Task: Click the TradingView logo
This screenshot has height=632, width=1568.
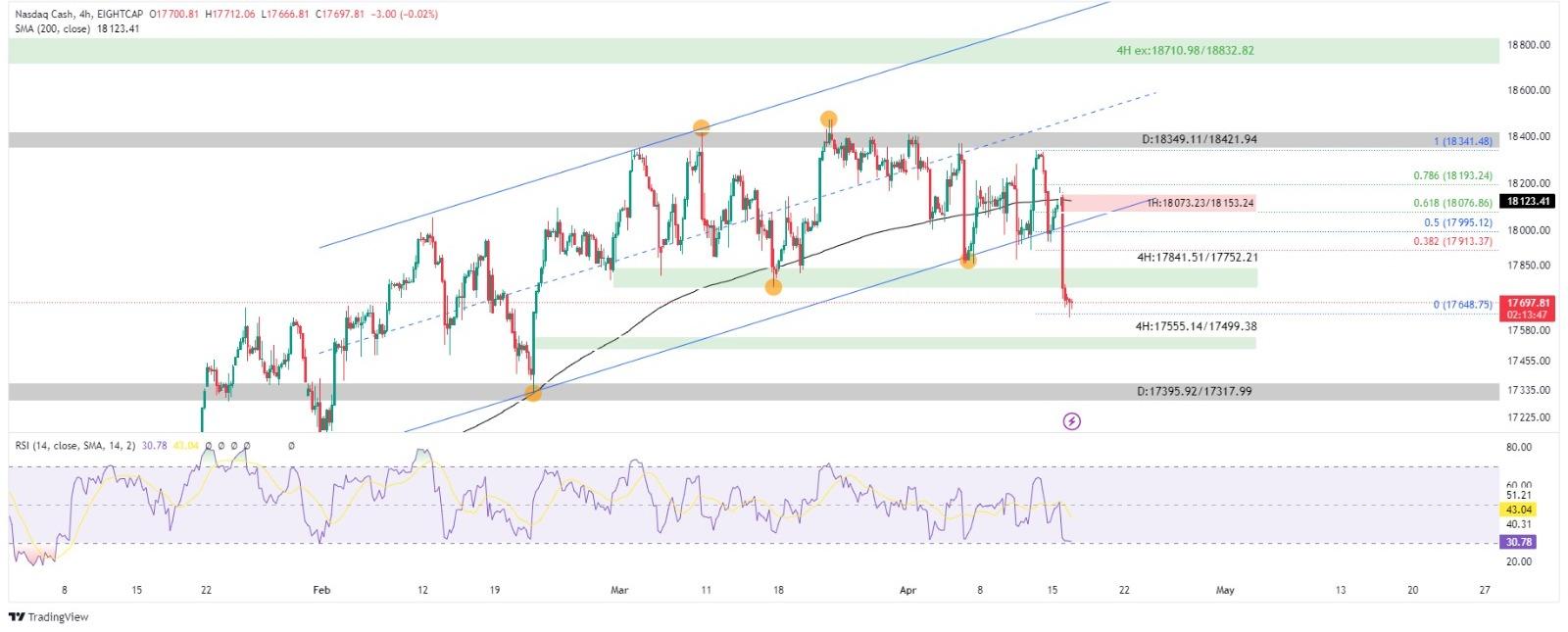Action: point(48,617)
